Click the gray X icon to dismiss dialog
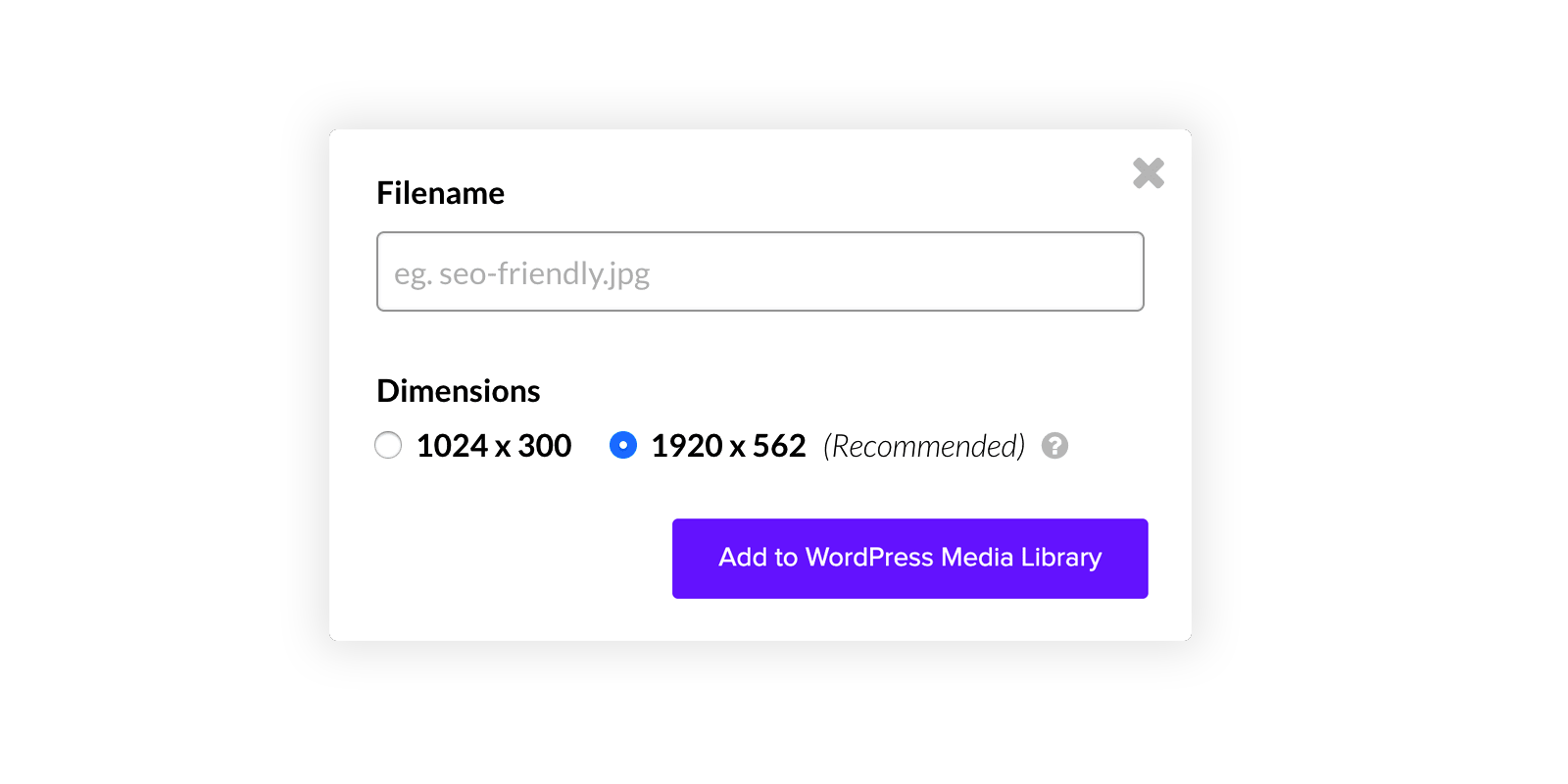1568x784 pixels. click(1148, 173)
